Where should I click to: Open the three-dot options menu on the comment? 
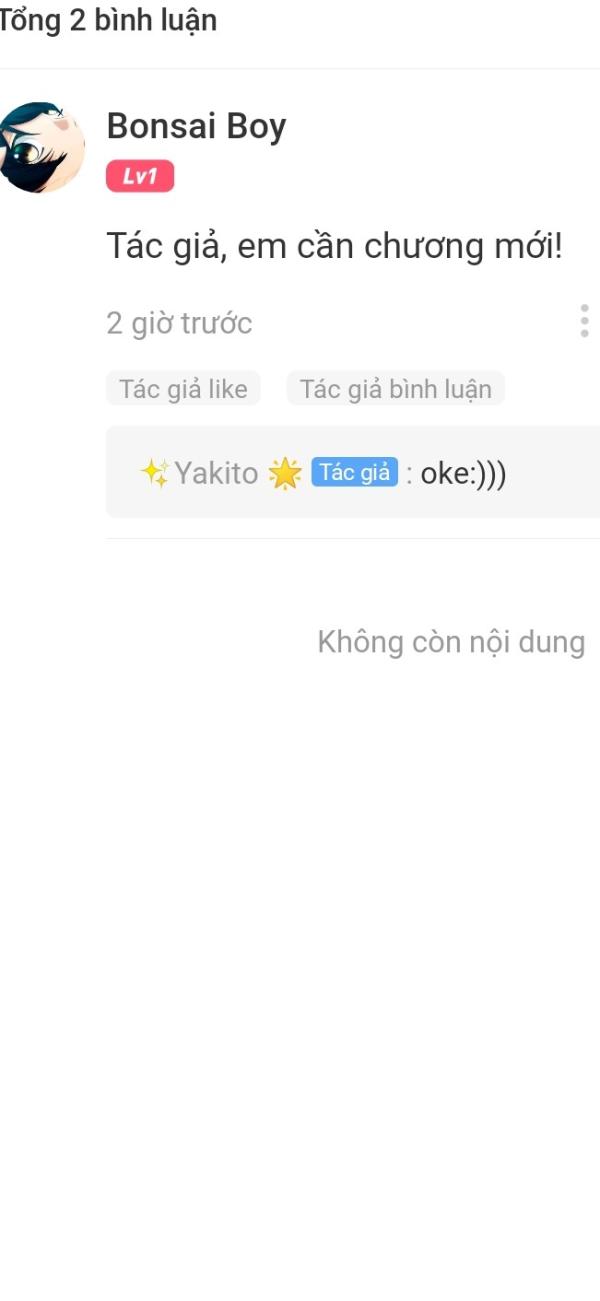click(584, 321)
